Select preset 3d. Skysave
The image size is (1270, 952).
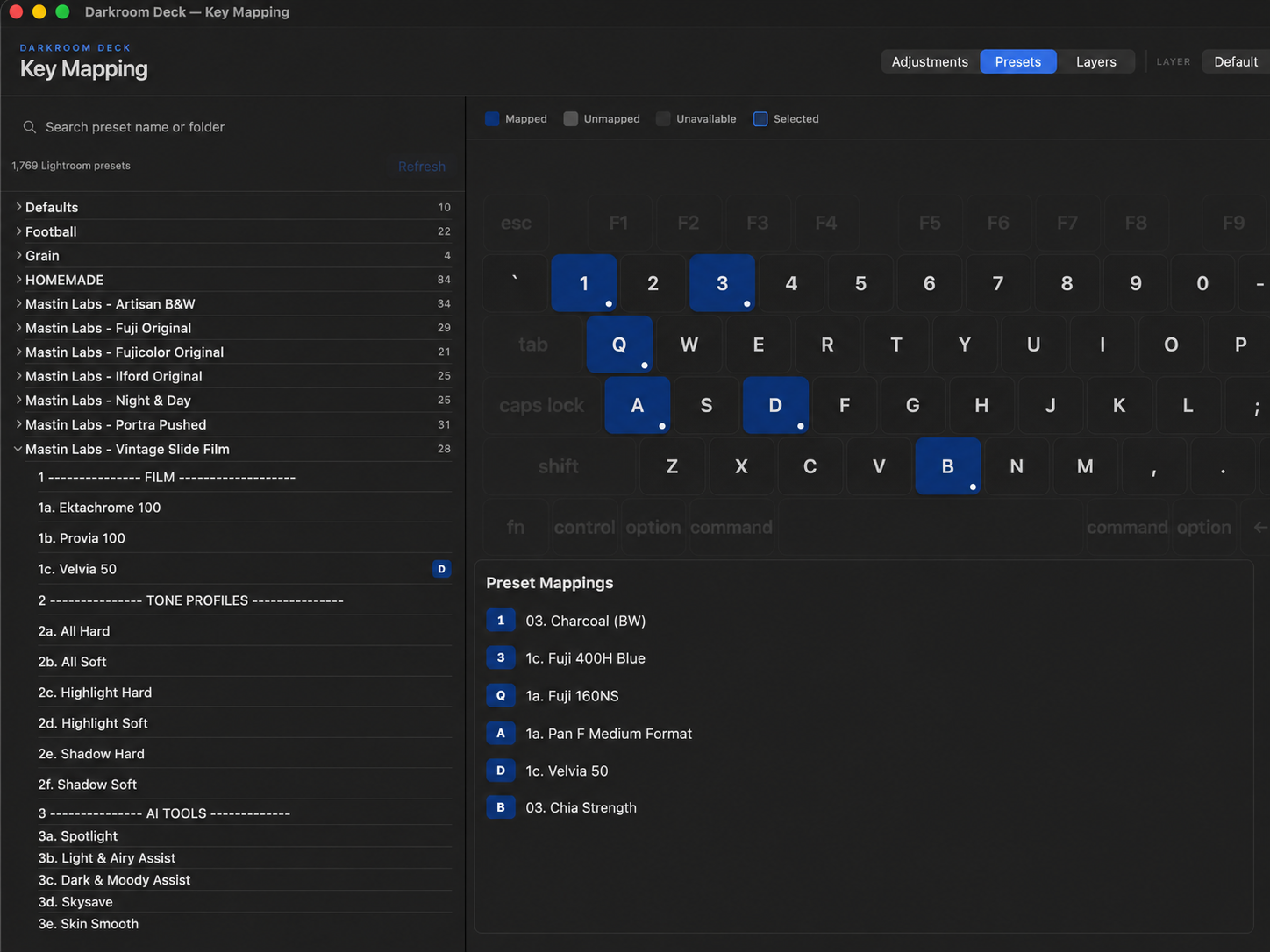(245, 902)
